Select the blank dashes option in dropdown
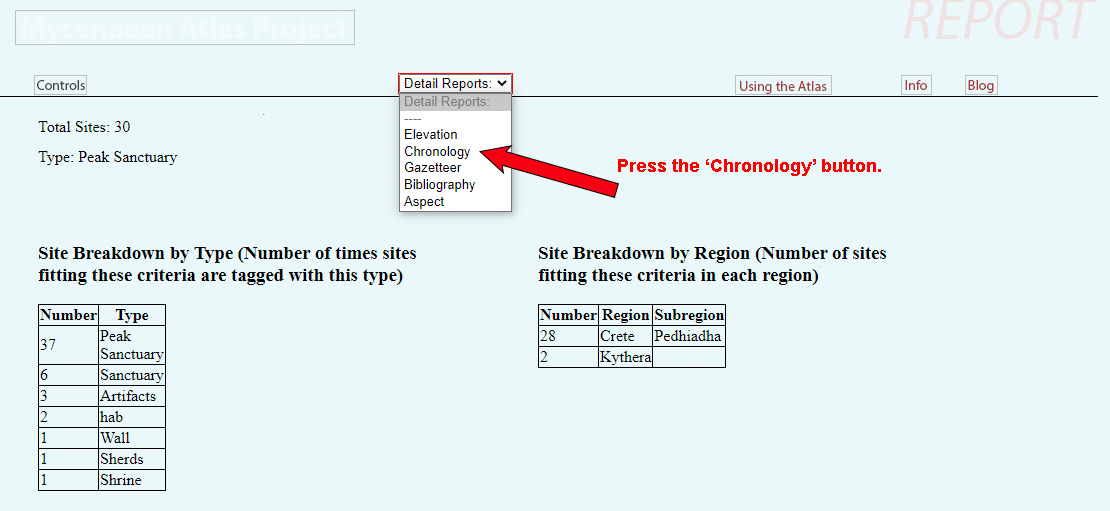Image resolution: width=1110 pixels, height=511 pixels. pos(413,118)
